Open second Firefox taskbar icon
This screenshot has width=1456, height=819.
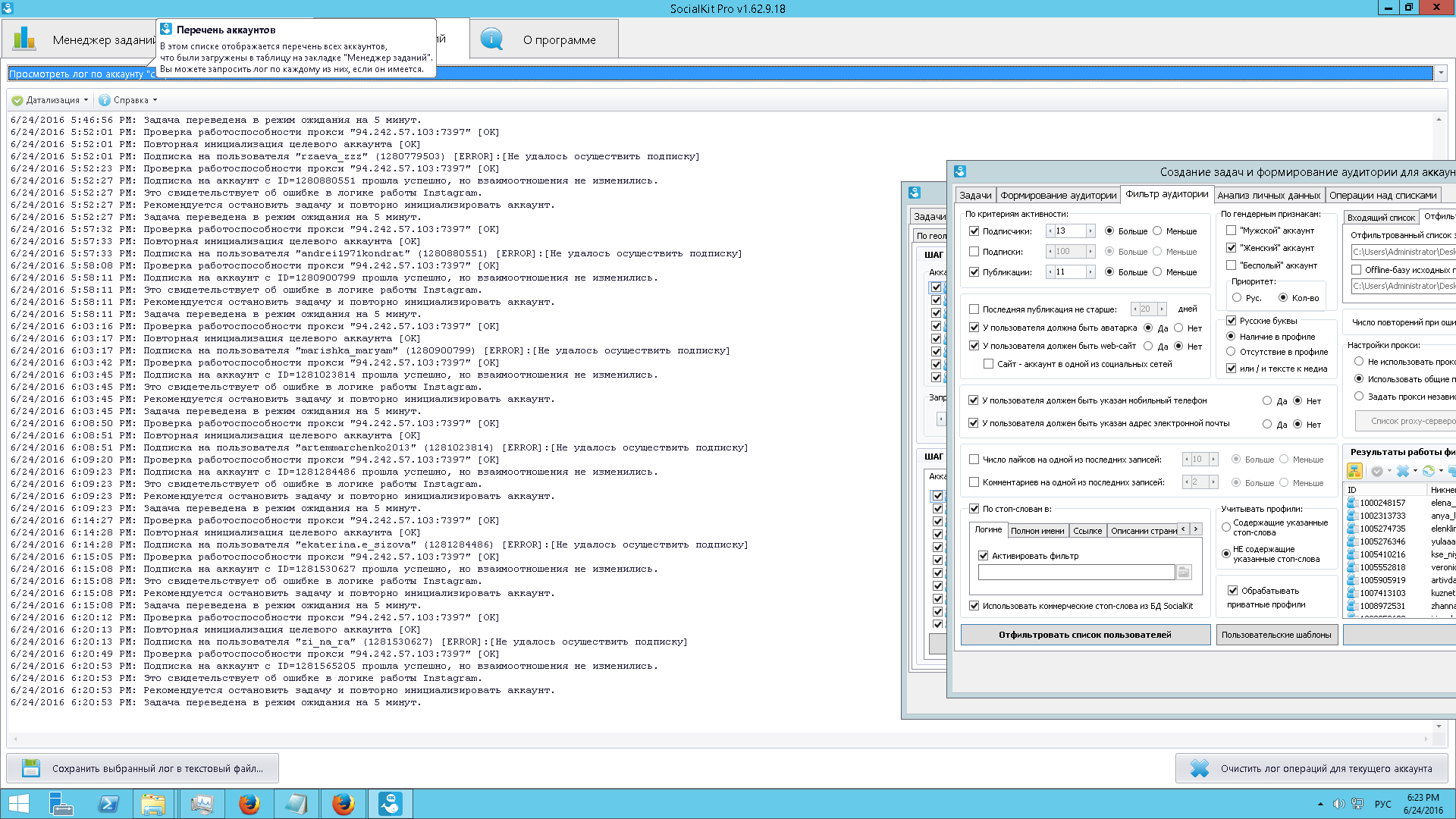point(343,804)
